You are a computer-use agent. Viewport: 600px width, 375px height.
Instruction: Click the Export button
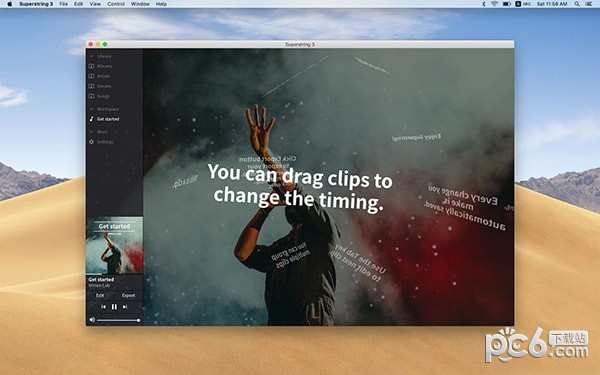coord(128,295)
